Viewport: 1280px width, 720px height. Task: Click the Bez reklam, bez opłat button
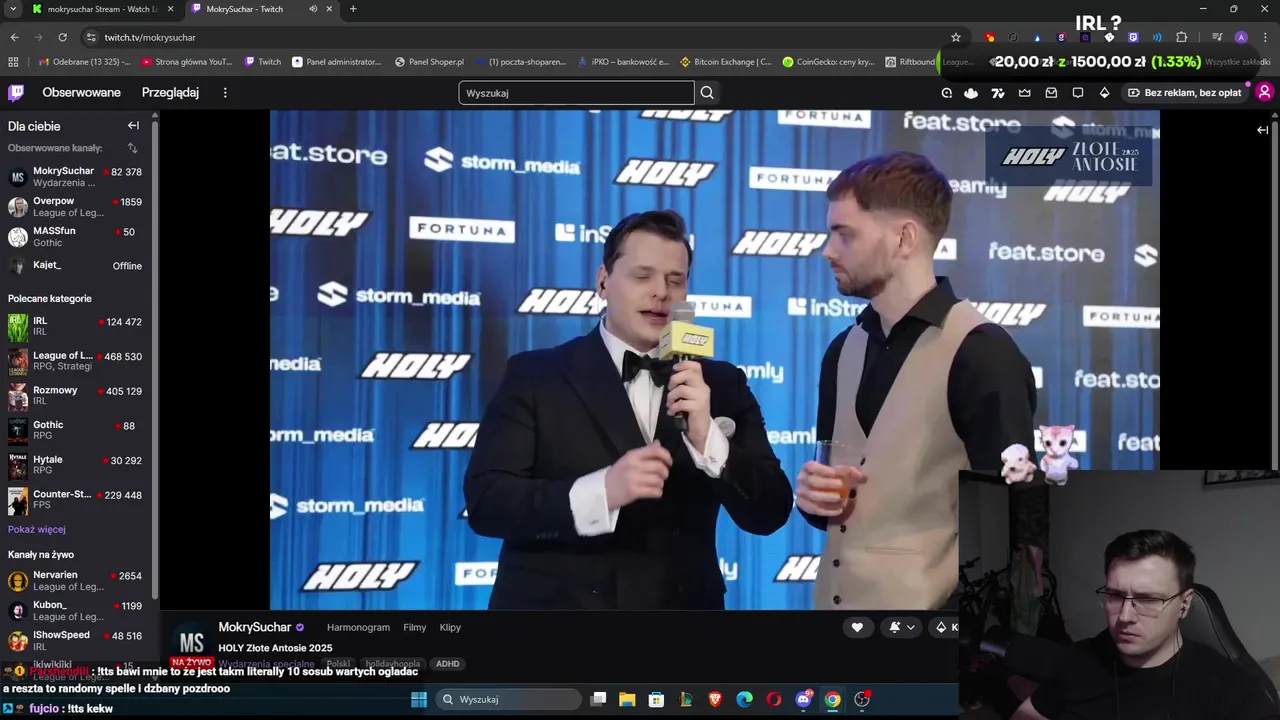tap(1185, 93)
